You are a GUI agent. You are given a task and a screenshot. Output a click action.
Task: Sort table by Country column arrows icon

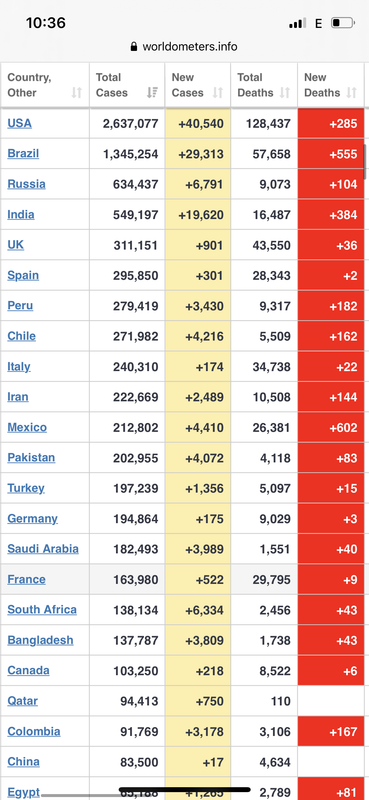pos(77,92)
